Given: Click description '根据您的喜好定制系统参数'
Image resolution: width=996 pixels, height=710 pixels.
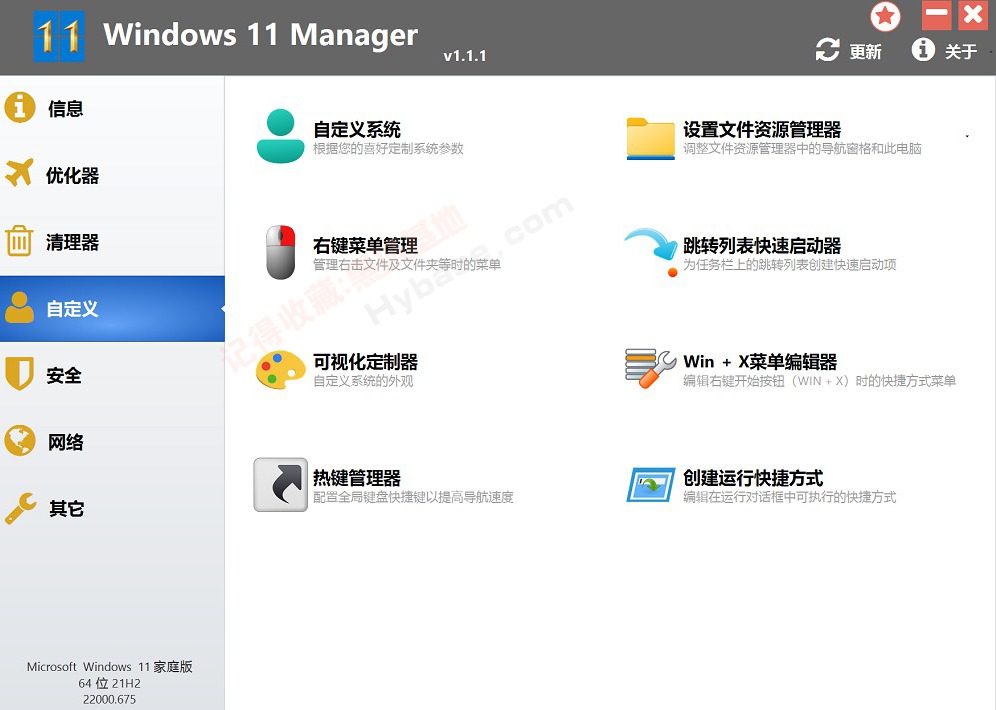Looking at the screenshot, I should tap(388, 149).
